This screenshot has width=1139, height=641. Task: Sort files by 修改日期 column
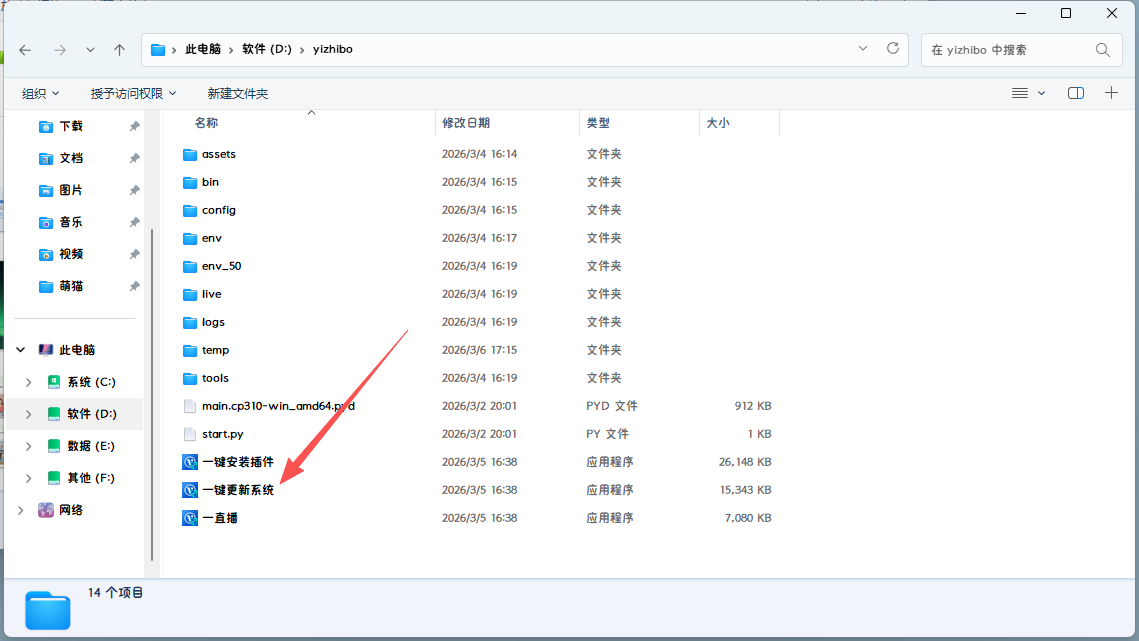tap(466, 123)
